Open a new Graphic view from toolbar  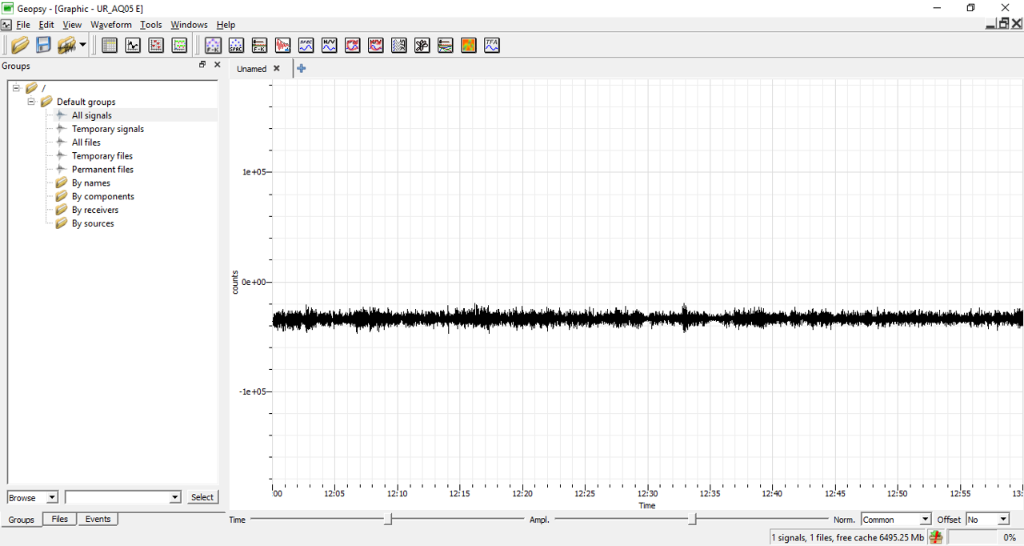tap(133, 45)
